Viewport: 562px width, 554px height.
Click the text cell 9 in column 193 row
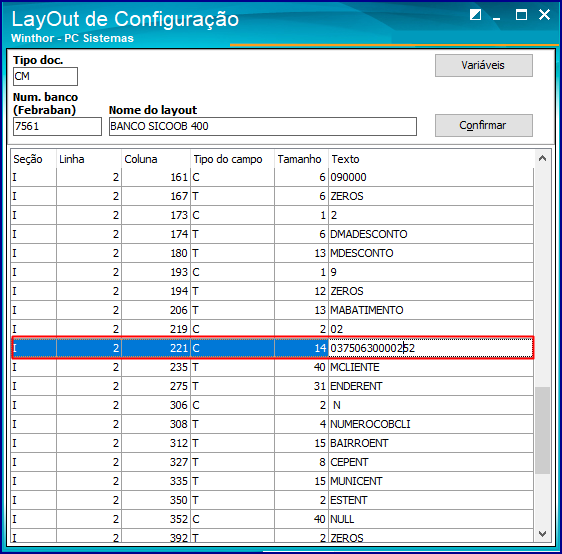431,272
